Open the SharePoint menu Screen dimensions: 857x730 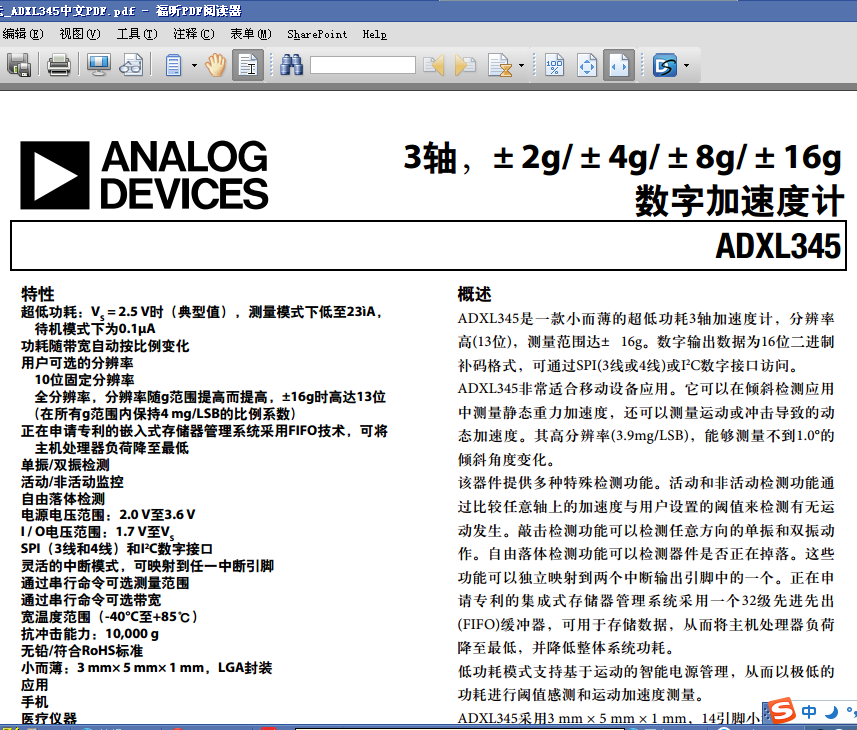[318, 34]
